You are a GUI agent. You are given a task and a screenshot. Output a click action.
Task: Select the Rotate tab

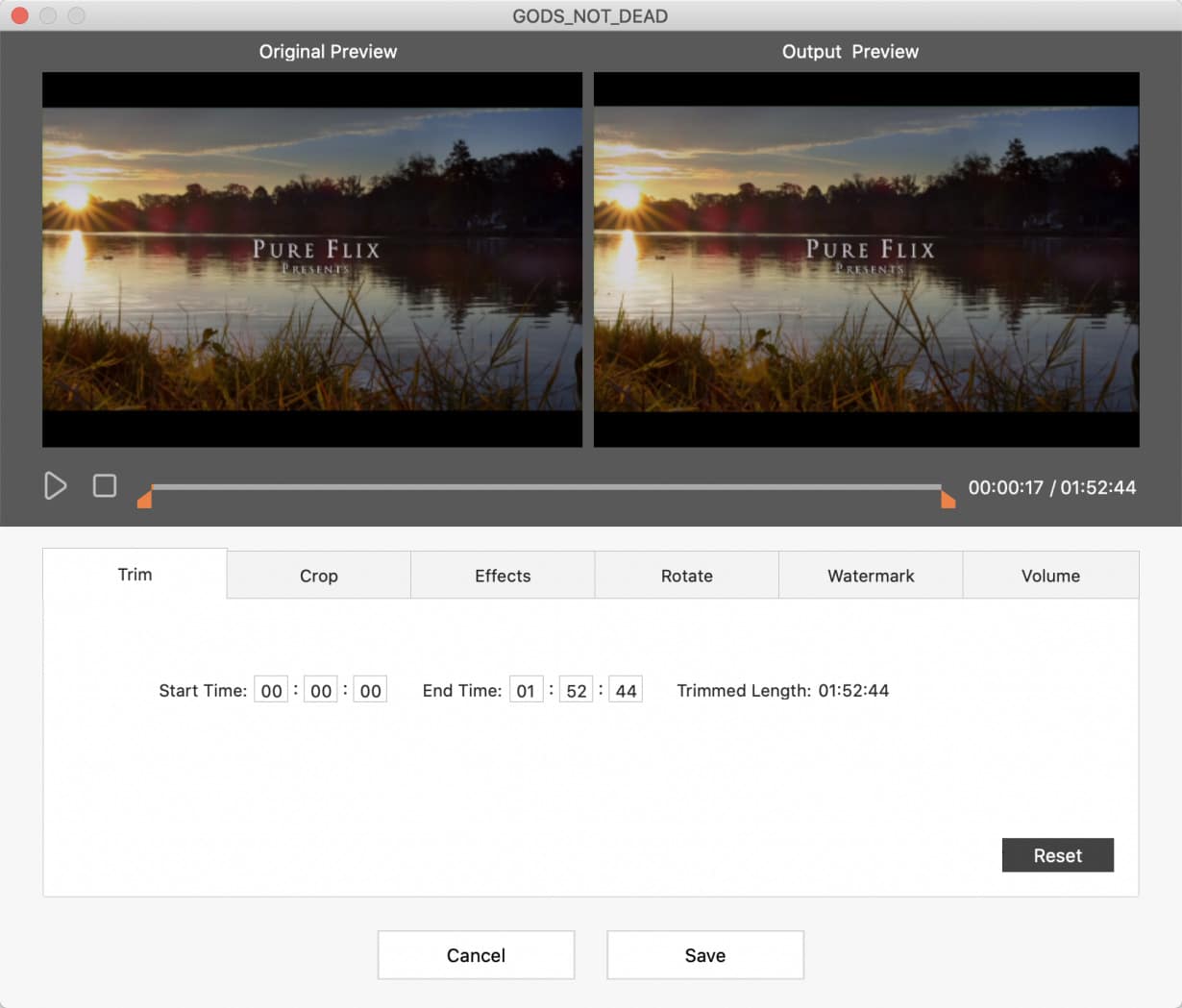click(686, 576)
